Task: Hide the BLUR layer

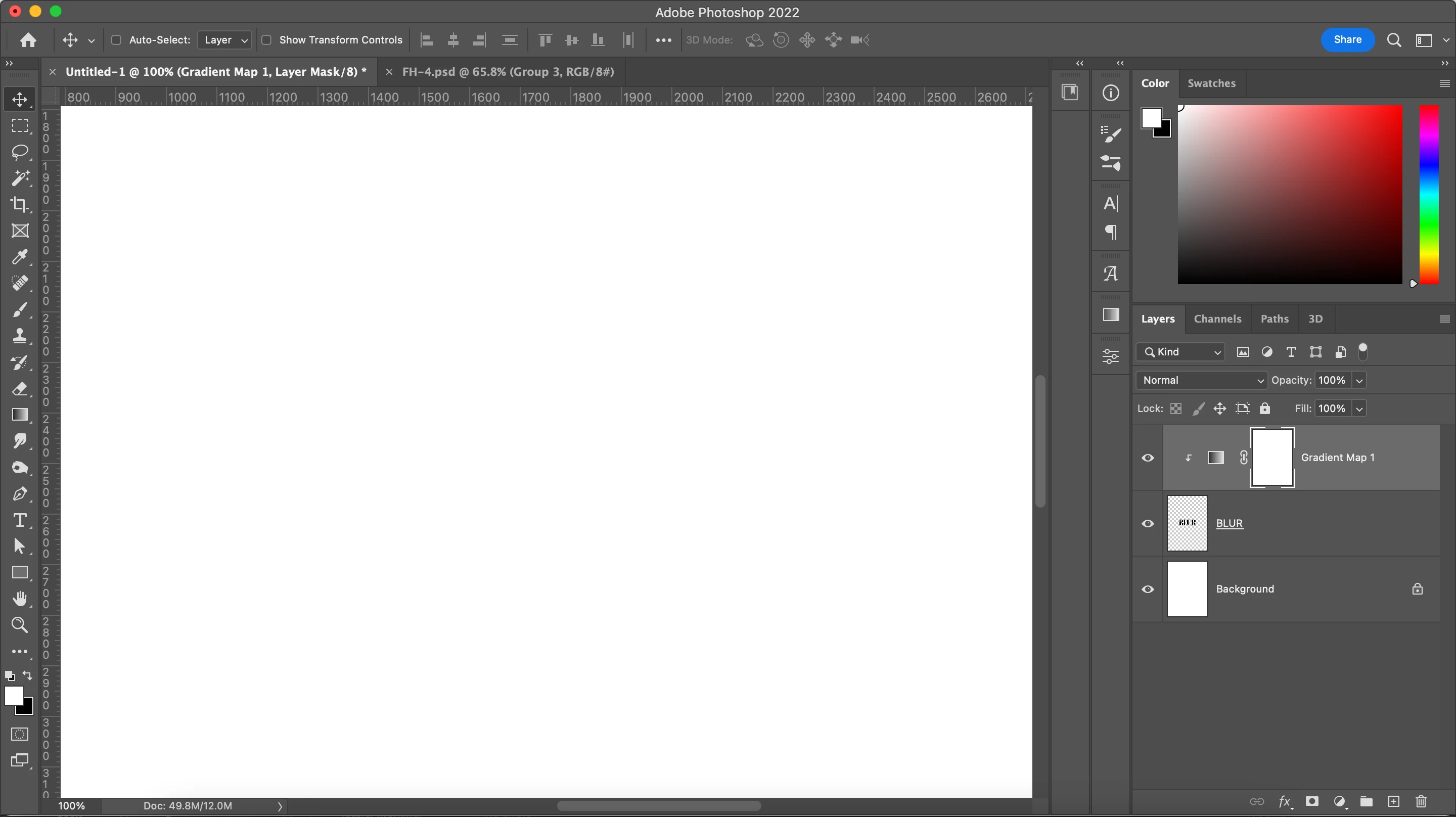Action: tap(1148, 524)
